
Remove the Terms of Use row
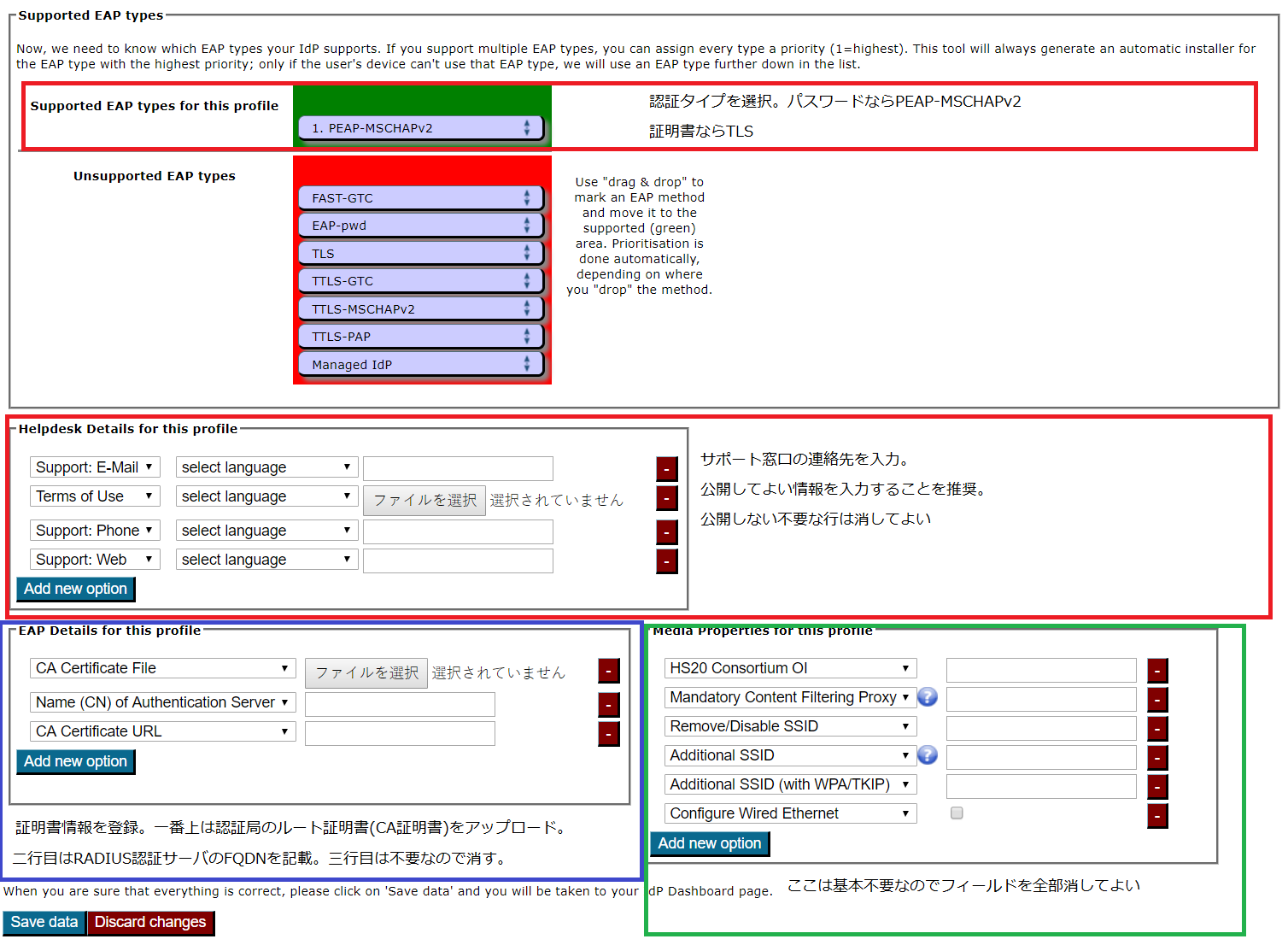point(667,498)
